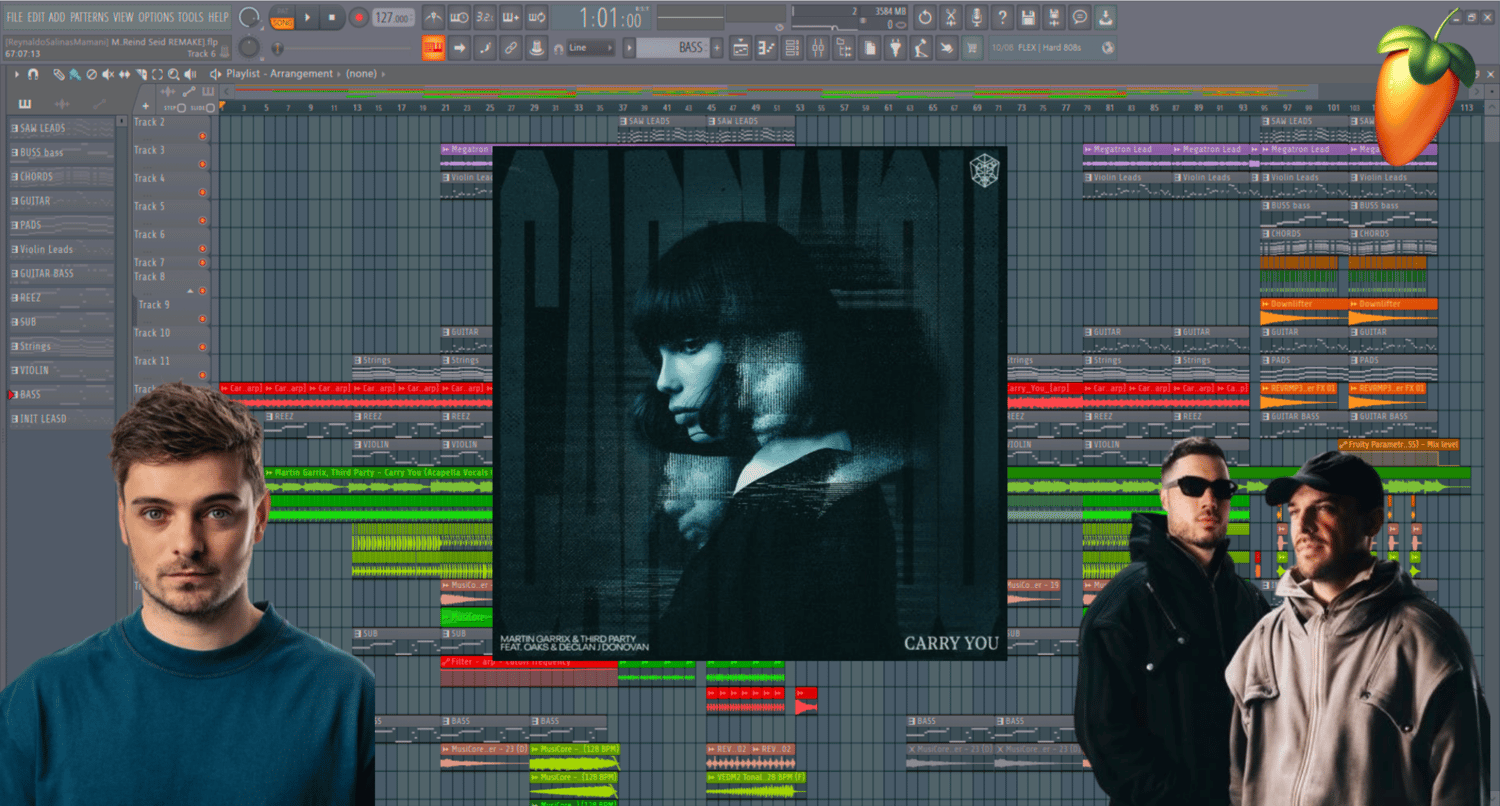Screen dimensions: 1500x806
Task: Toggle overdub blend recording icon
Action: [x=511, y=17]
